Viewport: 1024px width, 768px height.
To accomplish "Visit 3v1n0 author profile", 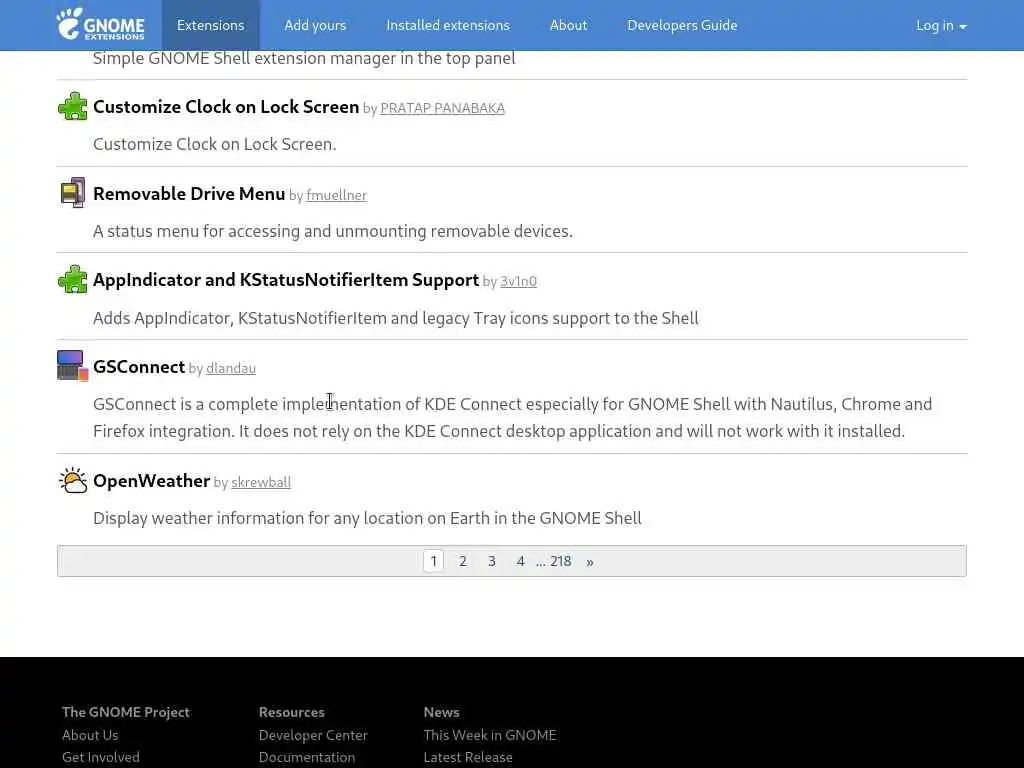I will click(x=519, y=281).
